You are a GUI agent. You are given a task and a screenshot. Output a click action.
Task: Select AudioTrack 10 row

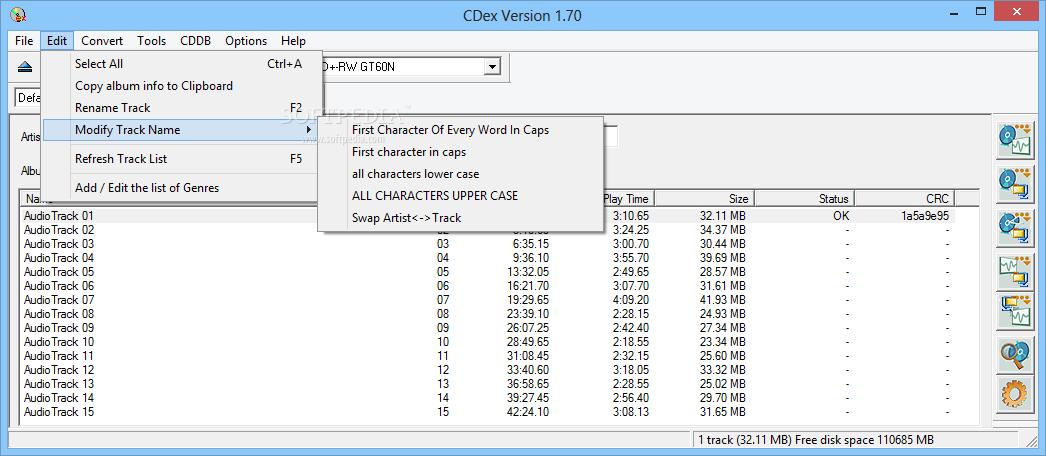pyautogui.click(x=488, y=342)
